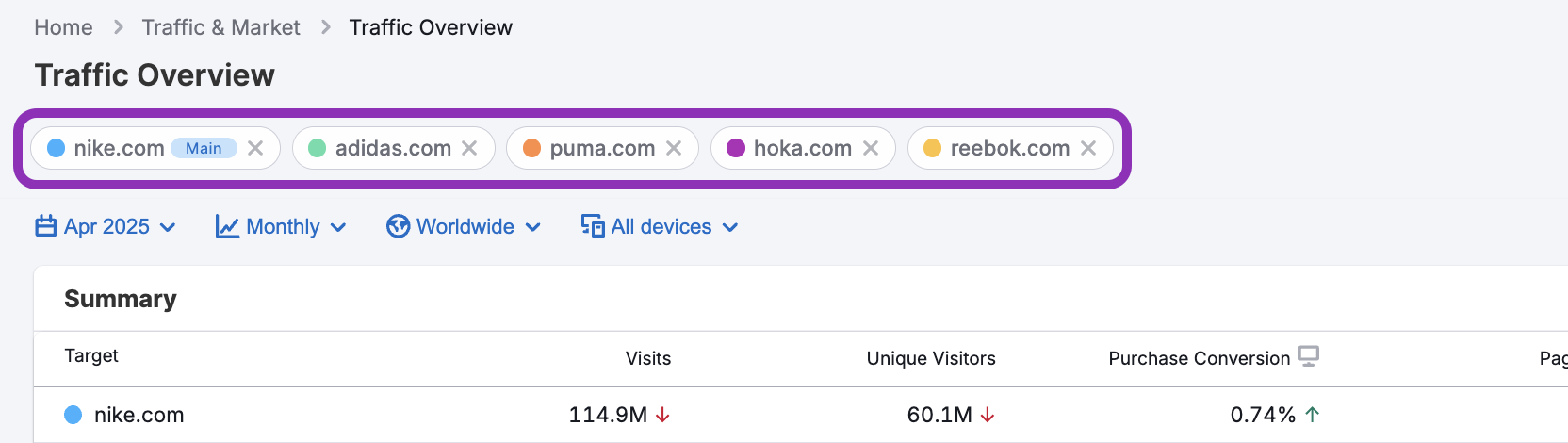Image resolution: width=1568 pixels, height=443 pixels.
Task: Click the calendar icon for date
Action: coord(45,226)
